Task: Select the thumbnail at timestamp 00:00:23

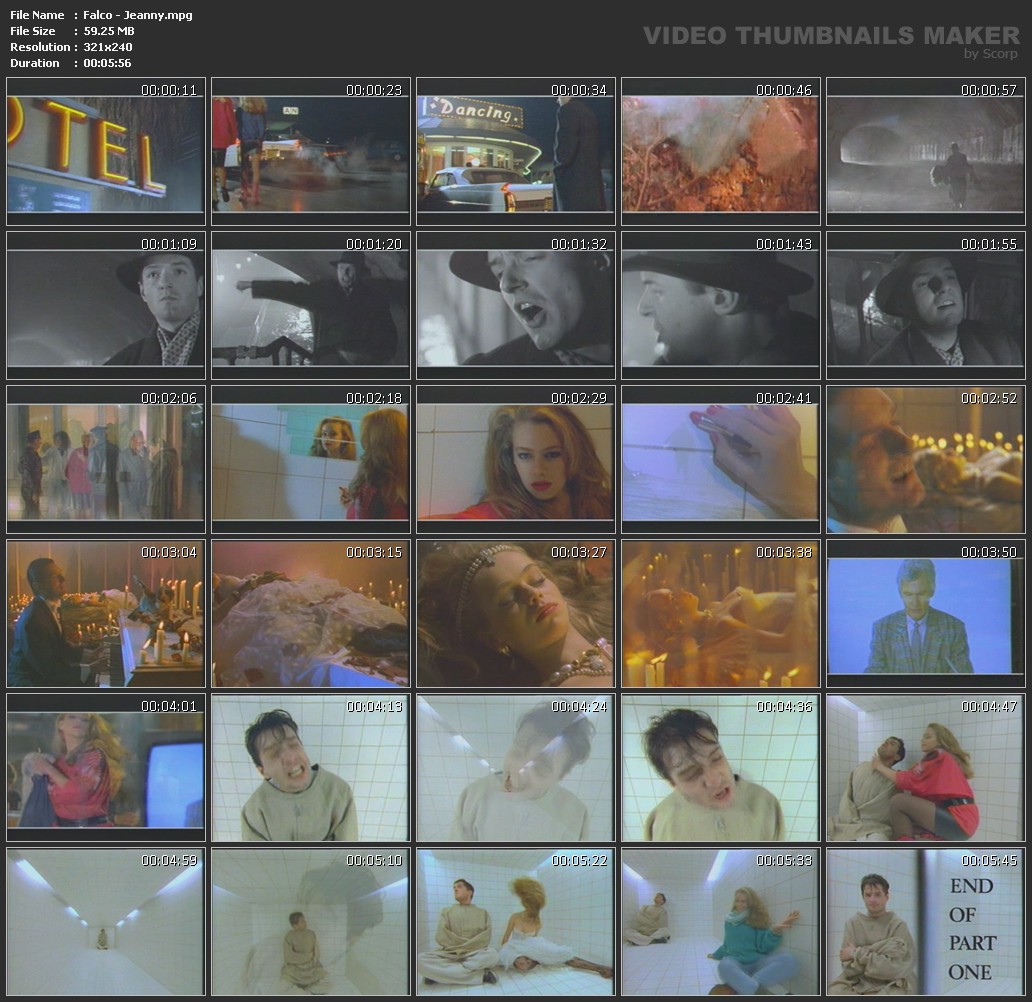Action: tap(311, 151)
